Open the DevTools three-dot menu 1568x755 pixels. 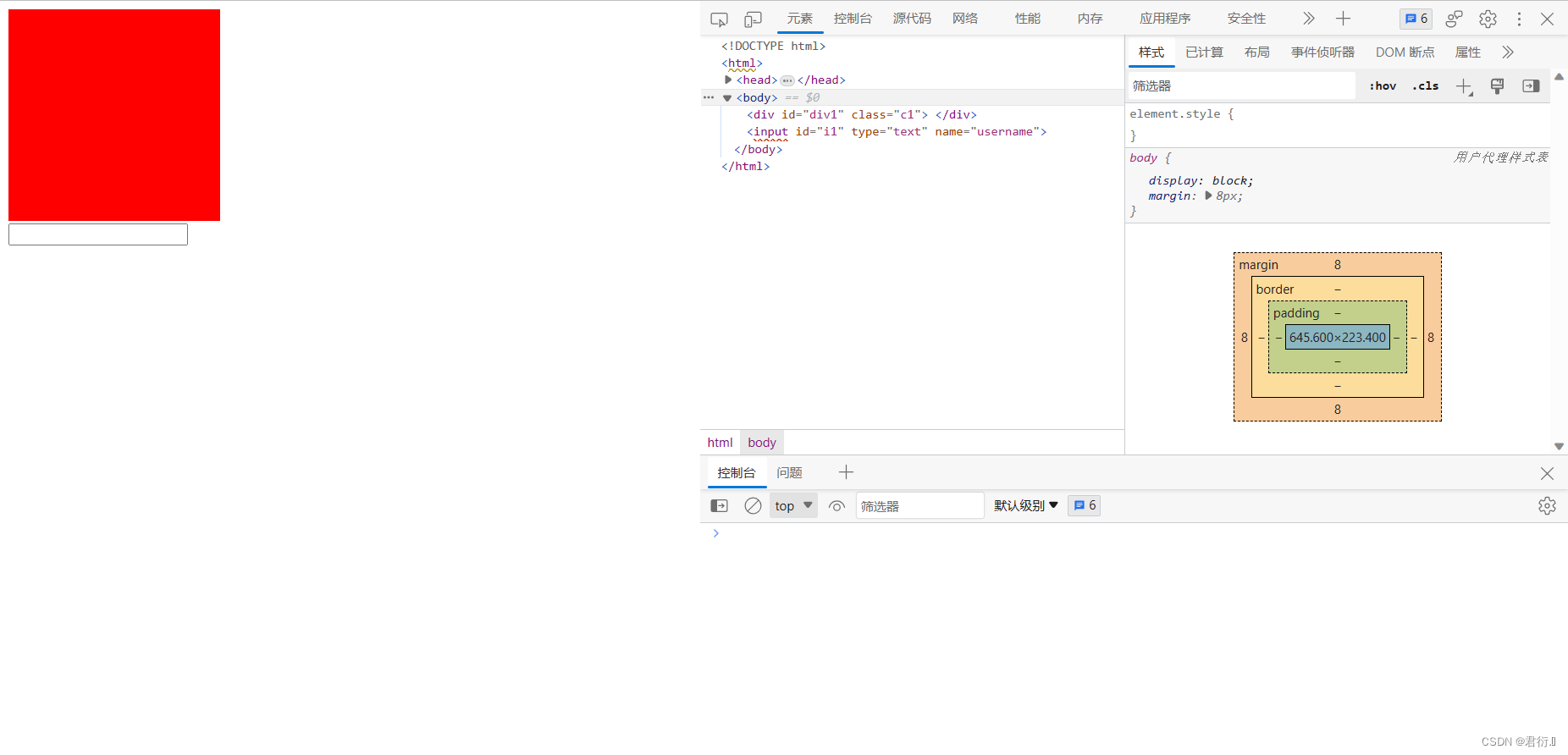[1519, 19]
